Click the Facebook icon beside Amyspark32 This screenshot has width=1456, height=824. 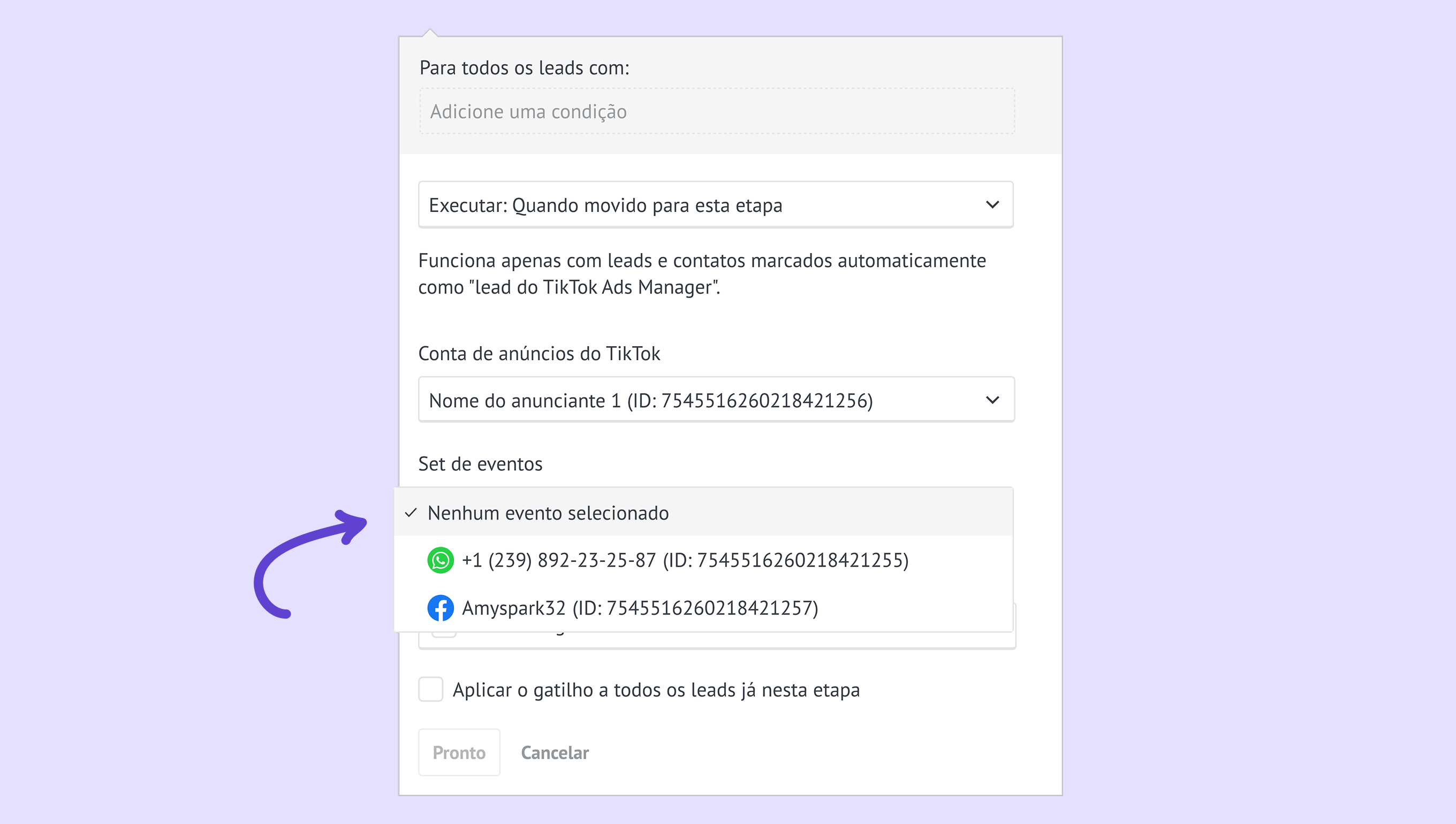click(x=440, y=608)
